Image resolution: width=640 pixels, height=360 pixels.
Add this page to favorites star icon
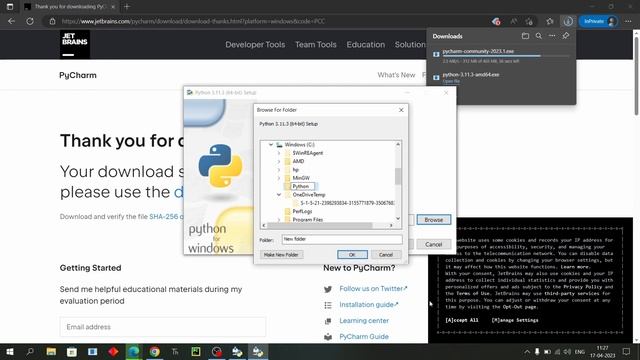(x=529, y=21)
